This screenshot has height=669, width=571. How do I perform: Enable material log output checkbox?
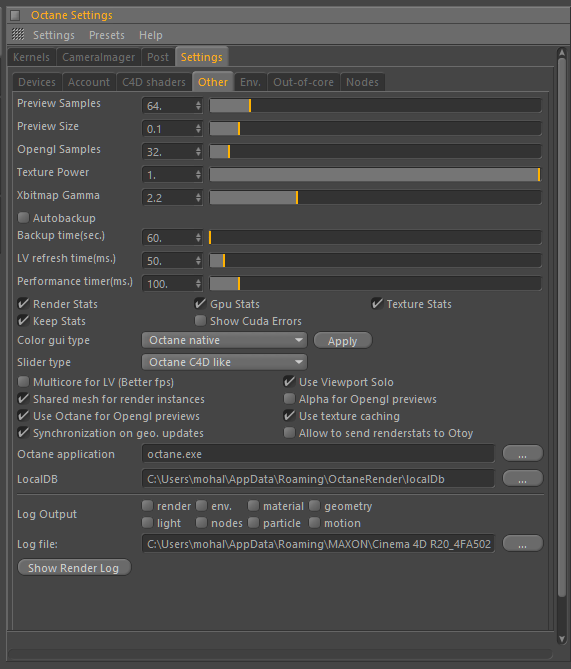(x=253, y=506)
